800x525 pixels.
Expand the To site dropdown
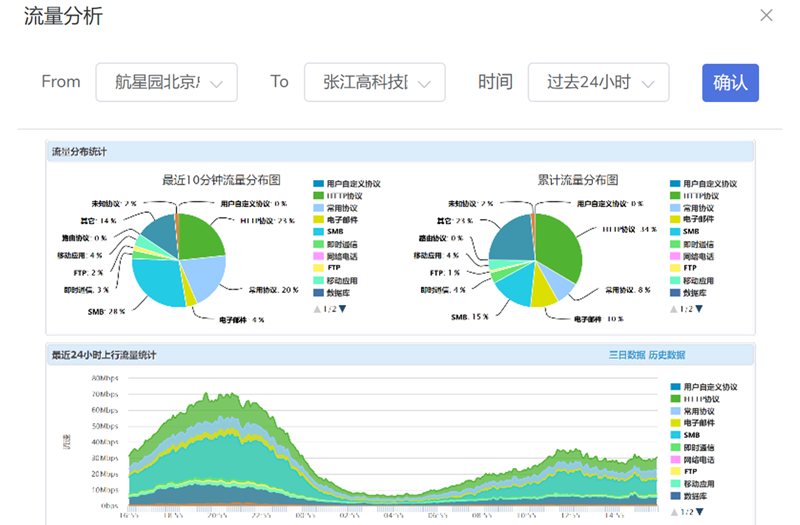point(374,82)
